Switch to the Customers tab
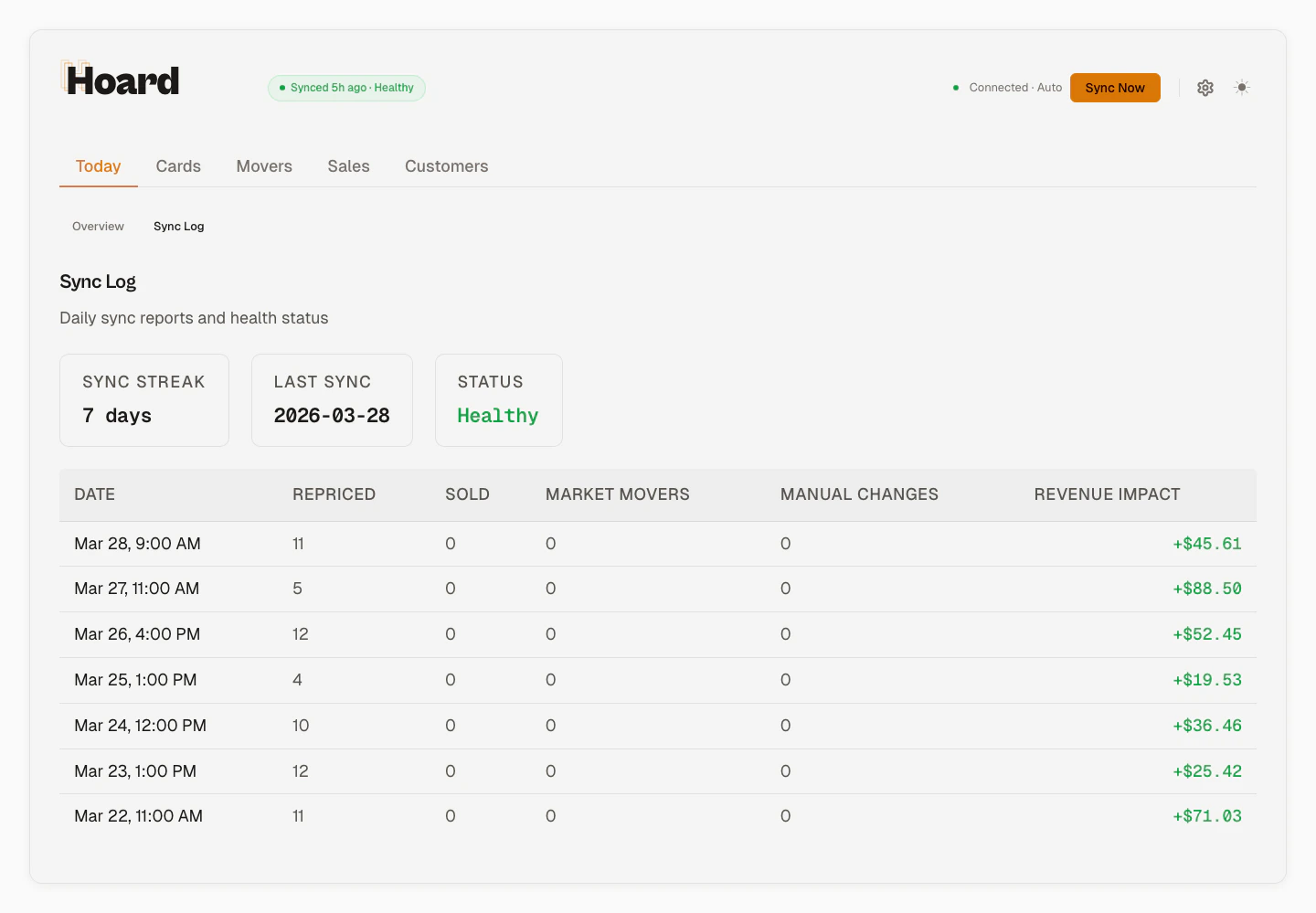The height and width of the screenshot is (913, 1316). point(446,166)
